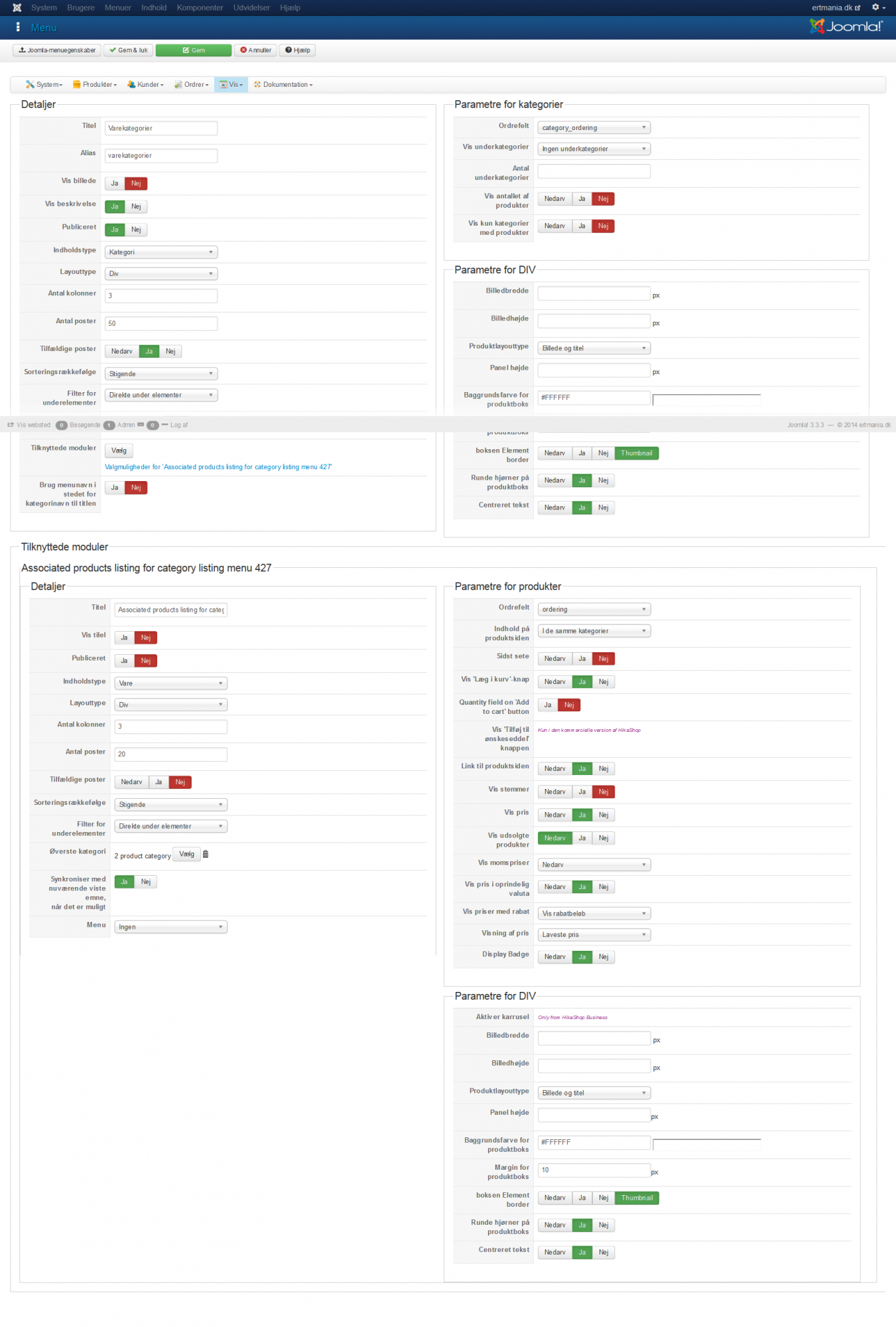
Task: Open the Indhold menu in the top bar
Action: click(x=154, y=8)
